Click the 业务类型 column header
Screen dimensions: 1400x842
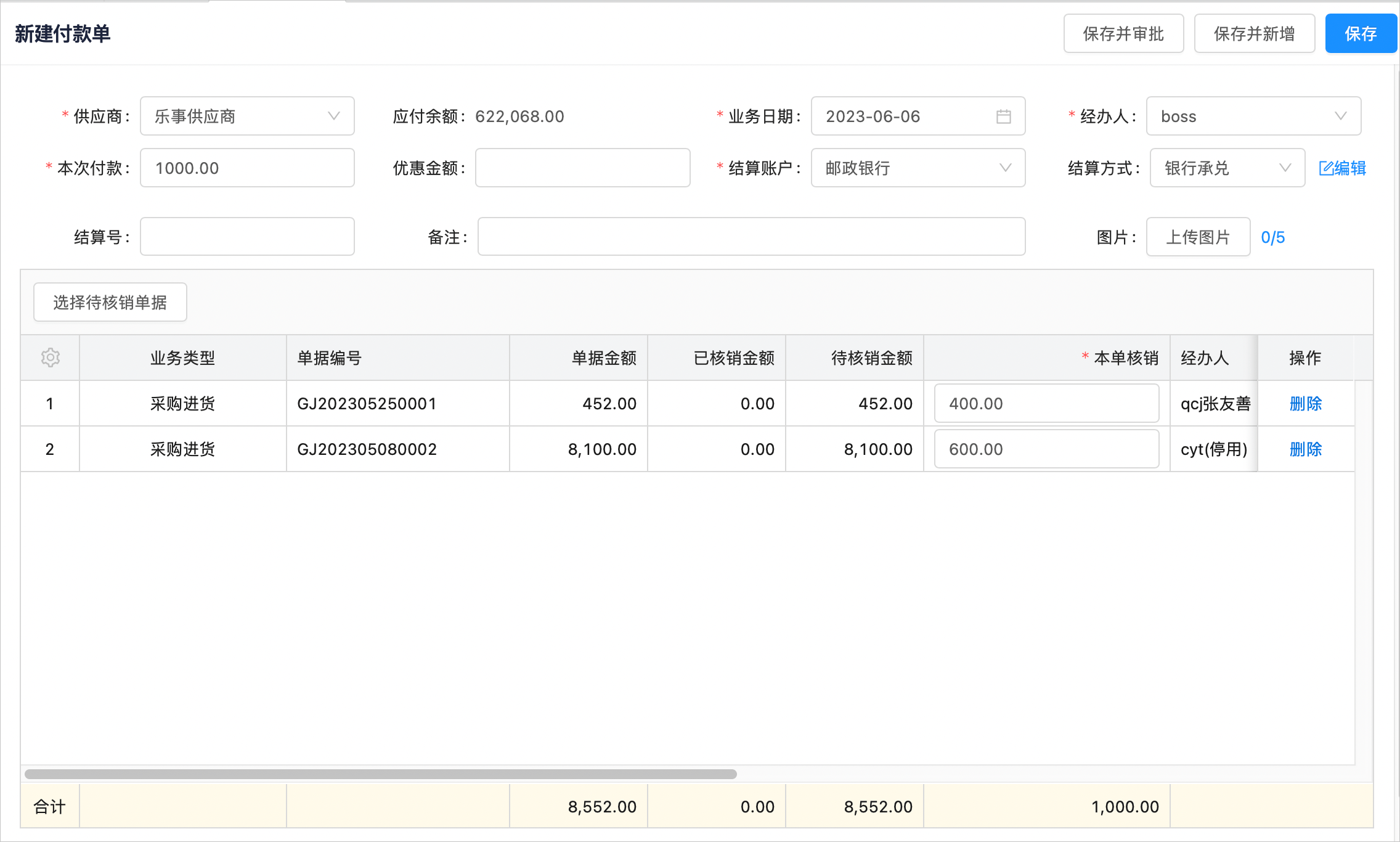pos(183,358)
